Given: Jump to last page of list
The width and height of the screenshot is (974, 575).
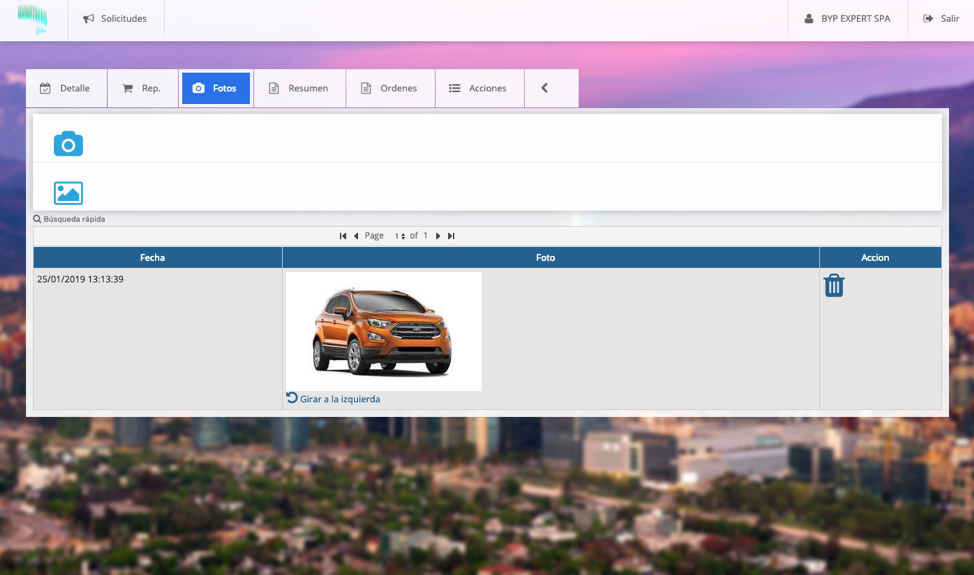Looking at the screenshot, I should (451, 236).
